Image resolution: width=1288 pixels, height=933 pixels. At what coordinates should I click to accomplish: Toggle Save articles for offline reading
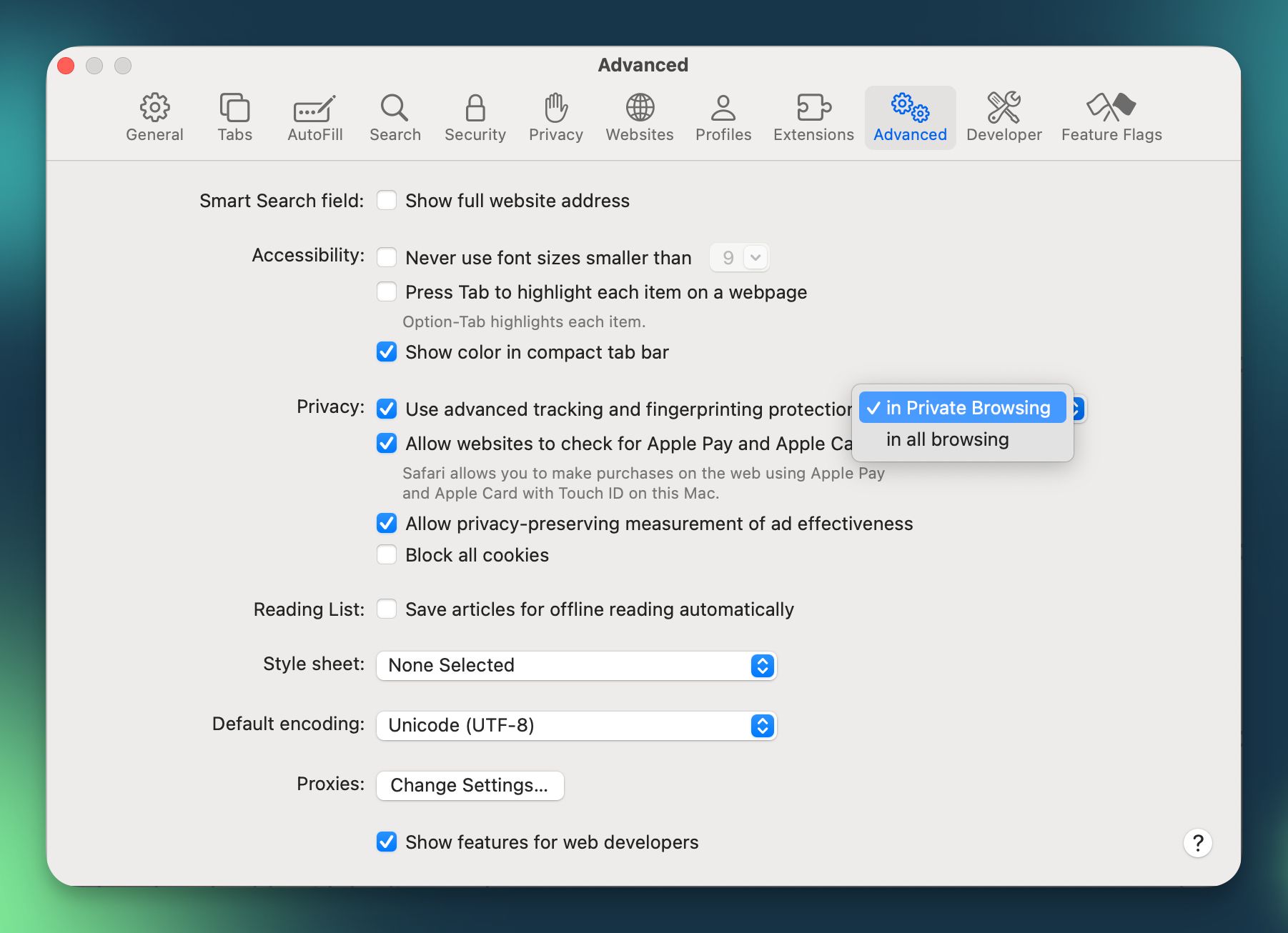coord(386,609)
